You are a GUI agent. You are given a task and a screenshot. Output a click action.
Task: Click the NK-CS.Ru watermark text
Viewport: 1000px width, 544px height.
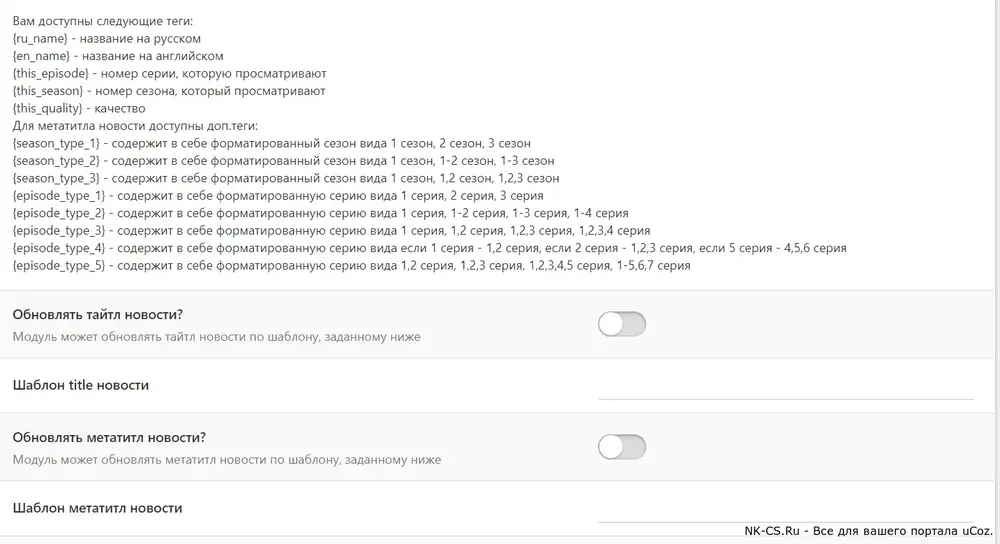point(869,531)
